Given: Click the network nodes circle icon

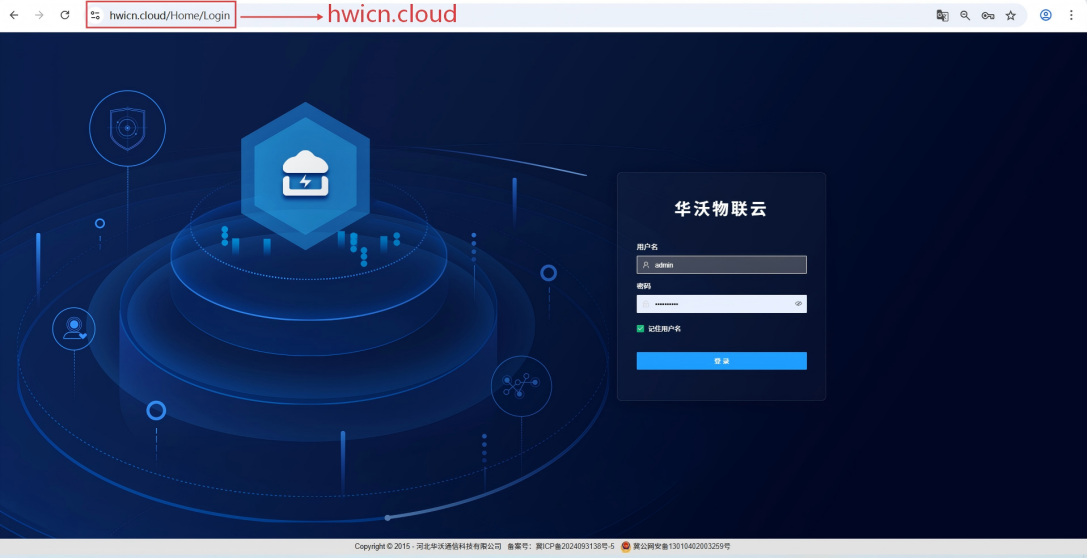Looking at the screenshot, I should (x=521, y=385).
